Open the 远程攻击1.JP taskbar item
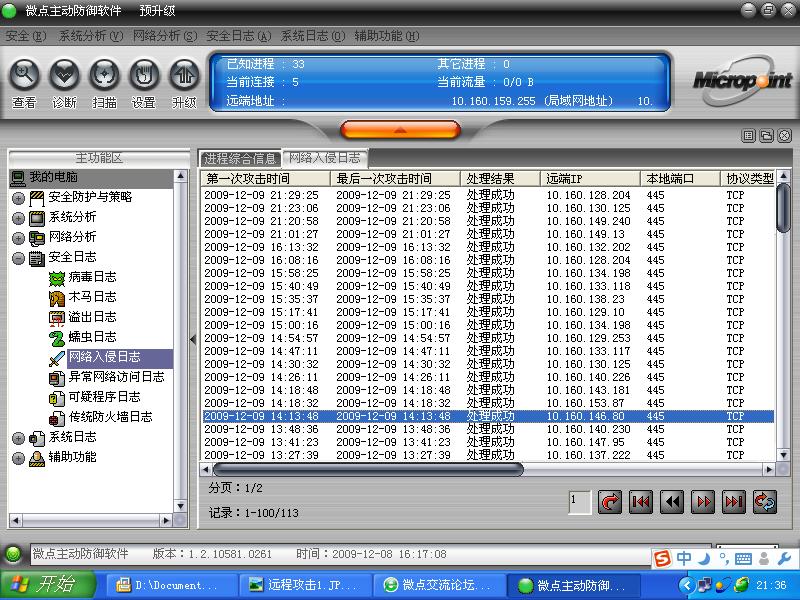800x600 pixels. click(307, 585)
